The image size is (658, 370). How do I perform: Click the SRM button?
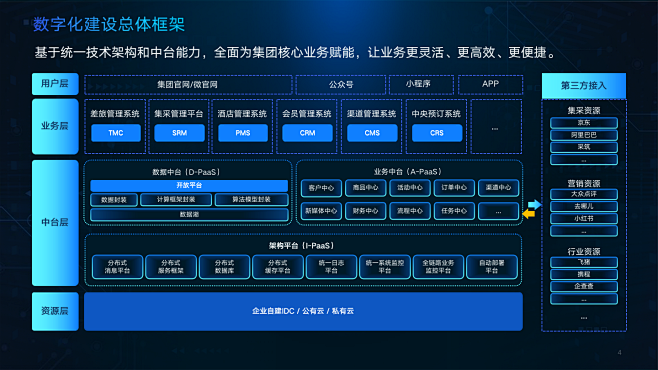pos(180,133)
